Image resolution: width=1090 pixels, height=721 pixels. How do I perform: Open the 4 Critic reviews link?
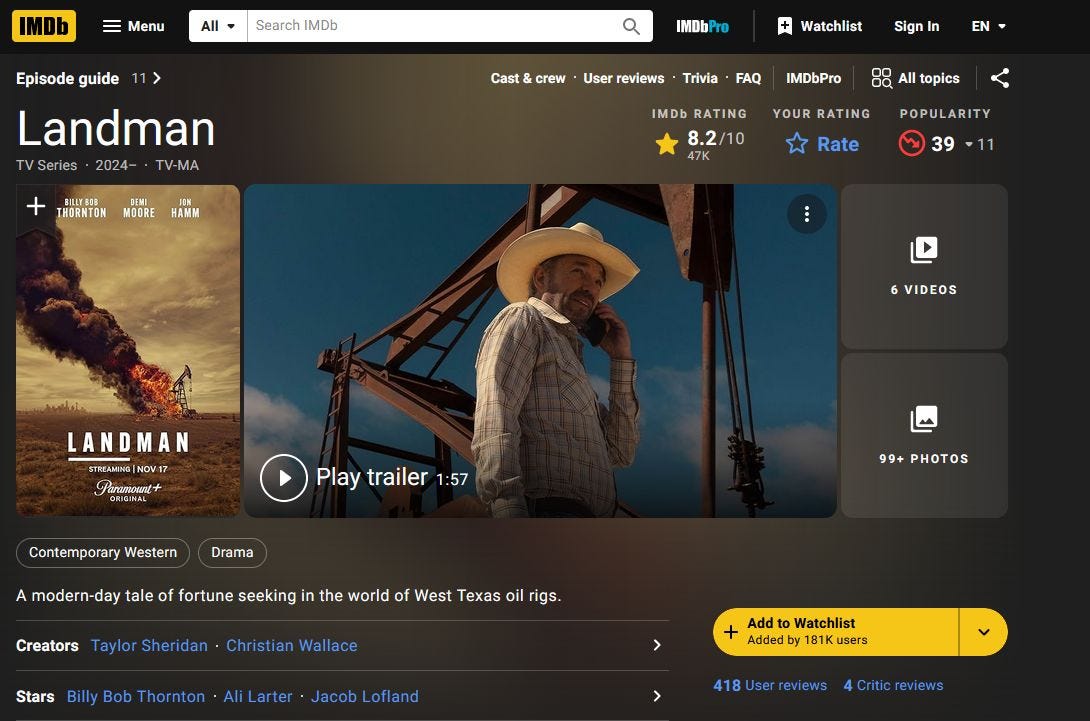[x=893, y=686]
